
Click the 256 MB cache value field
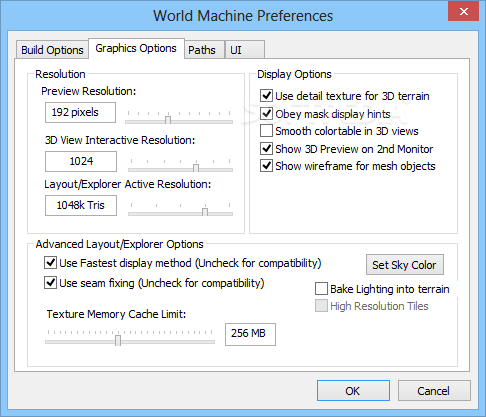point(250,334)
